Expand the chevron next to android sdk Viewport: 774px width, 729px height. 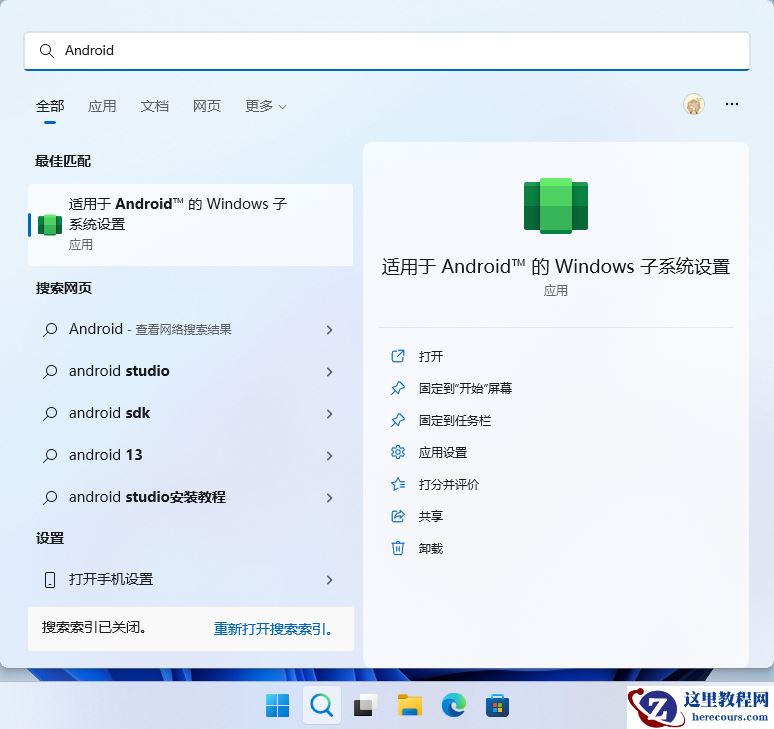[x=329, y=414]
